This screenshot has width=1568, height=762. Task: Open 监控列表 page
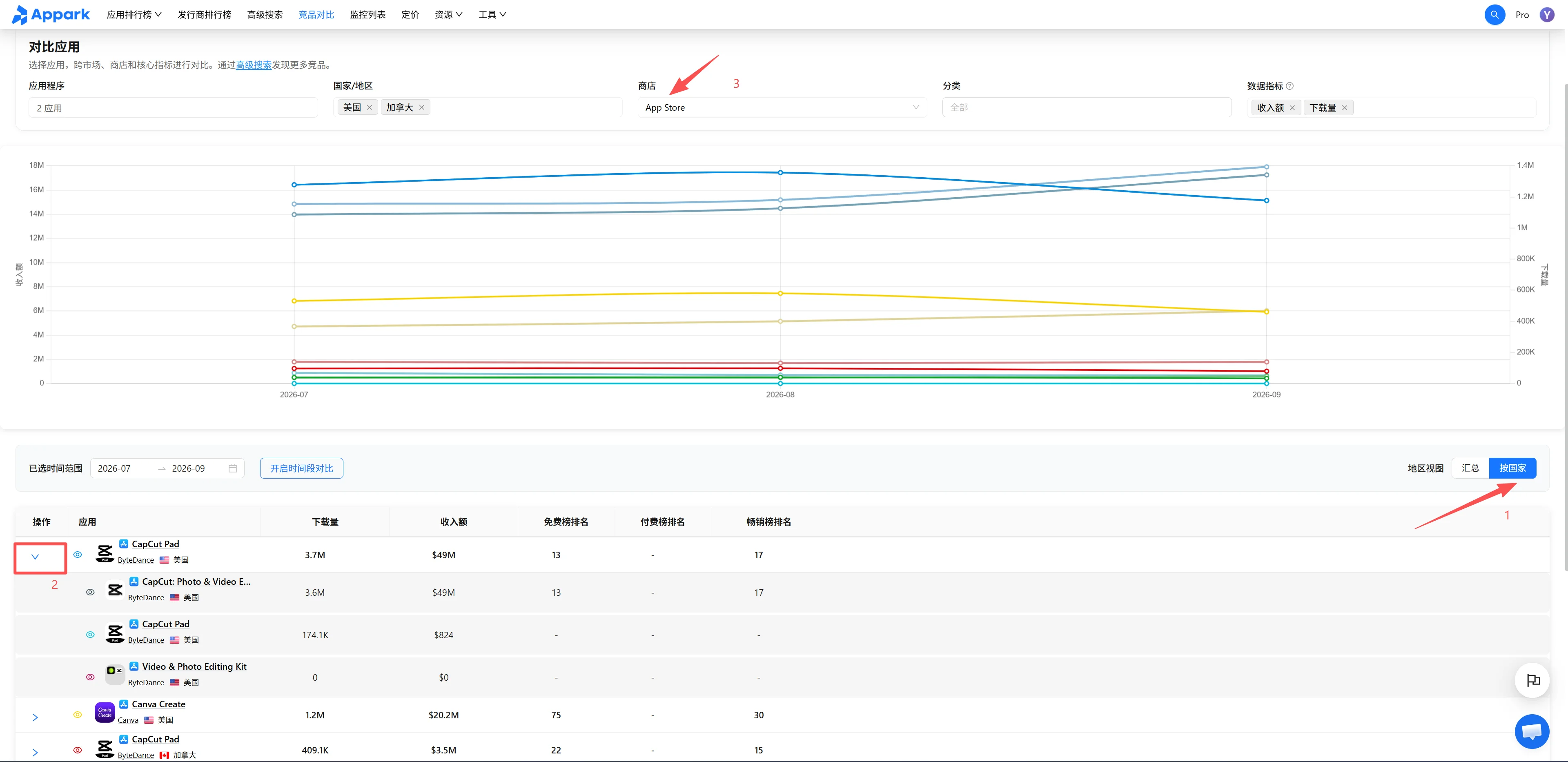pos(367,15)
